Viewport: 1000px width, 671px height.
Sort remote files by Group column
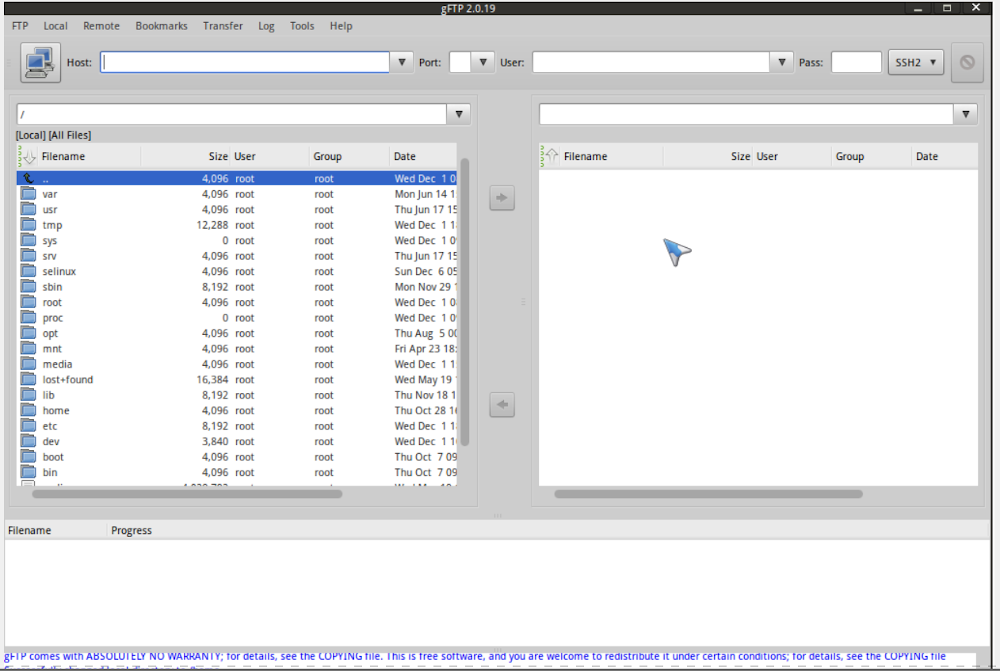click(872, 156)
